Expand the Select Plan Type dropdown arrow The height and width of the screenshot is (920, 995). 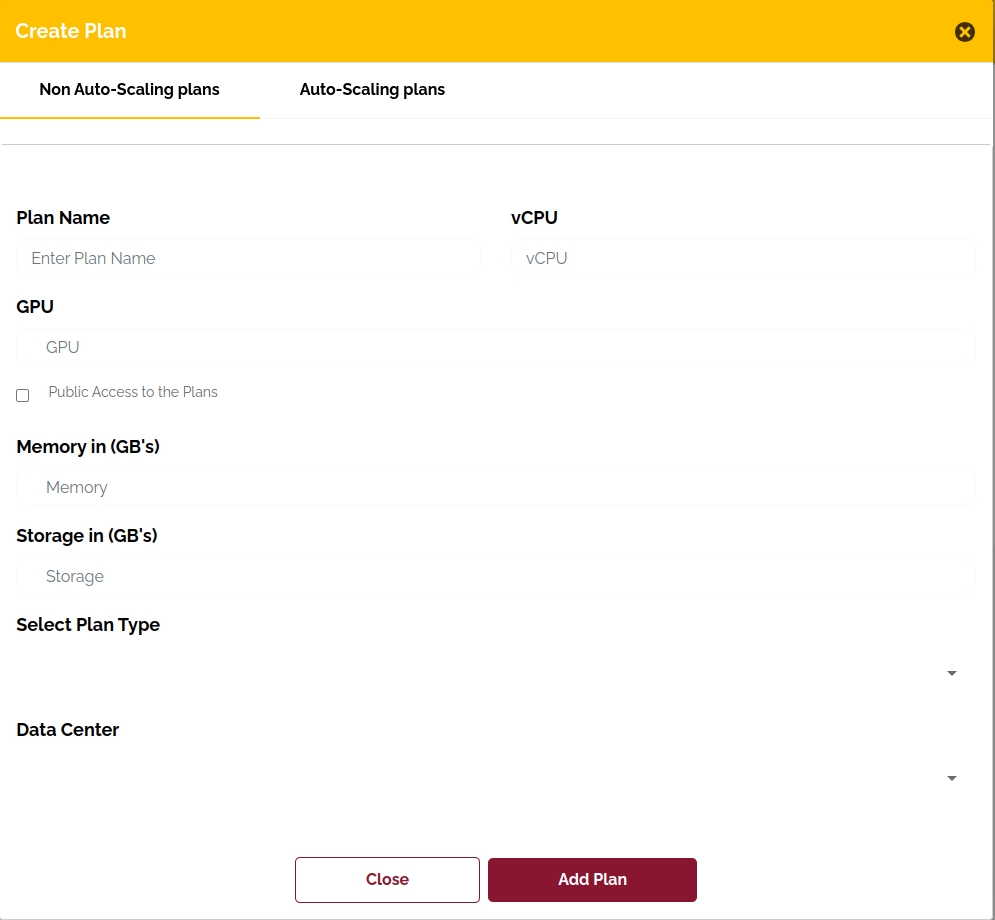[x=952, y=674]
